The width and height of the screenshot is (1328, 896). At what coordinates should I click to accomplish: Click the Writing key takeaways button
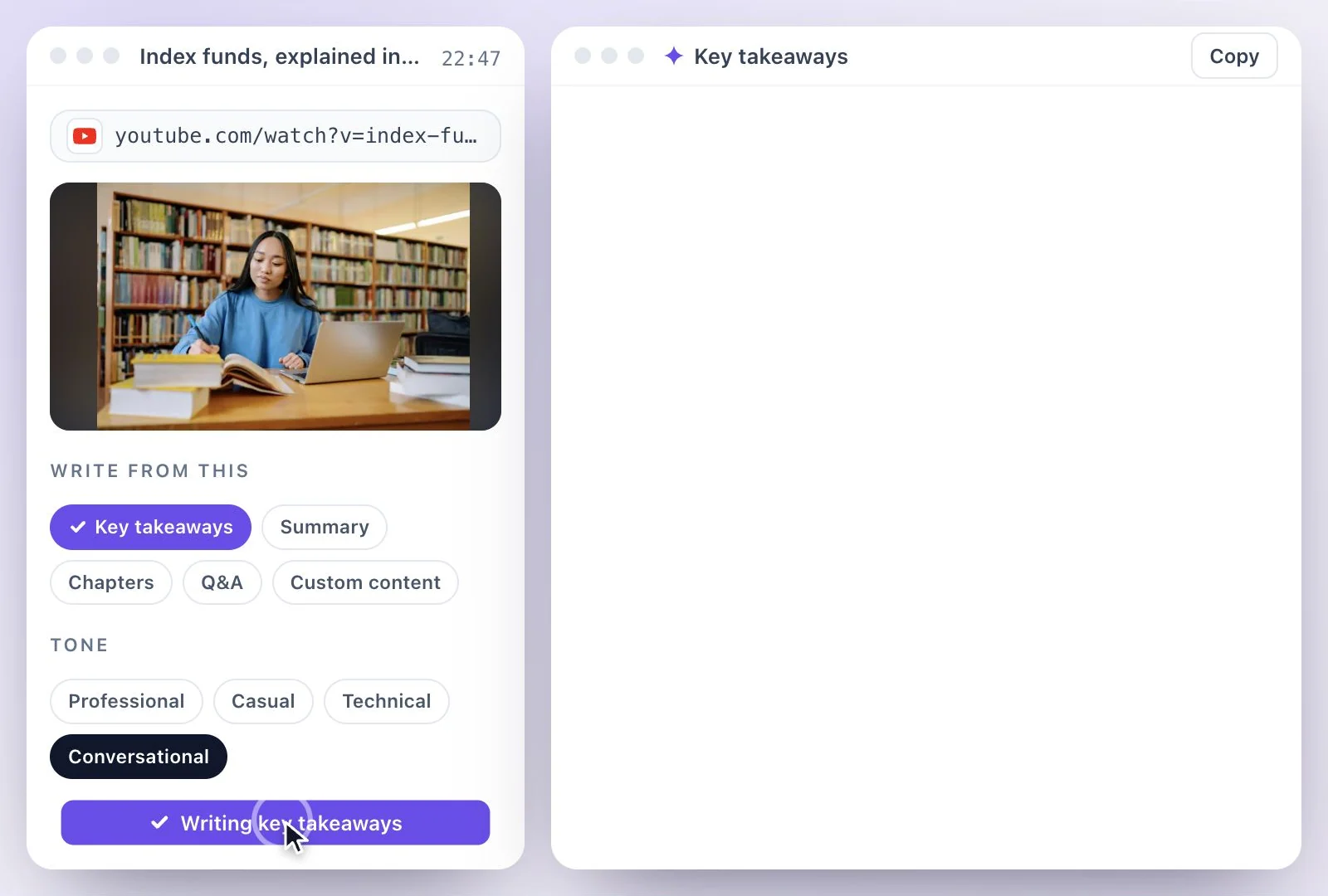276,823
